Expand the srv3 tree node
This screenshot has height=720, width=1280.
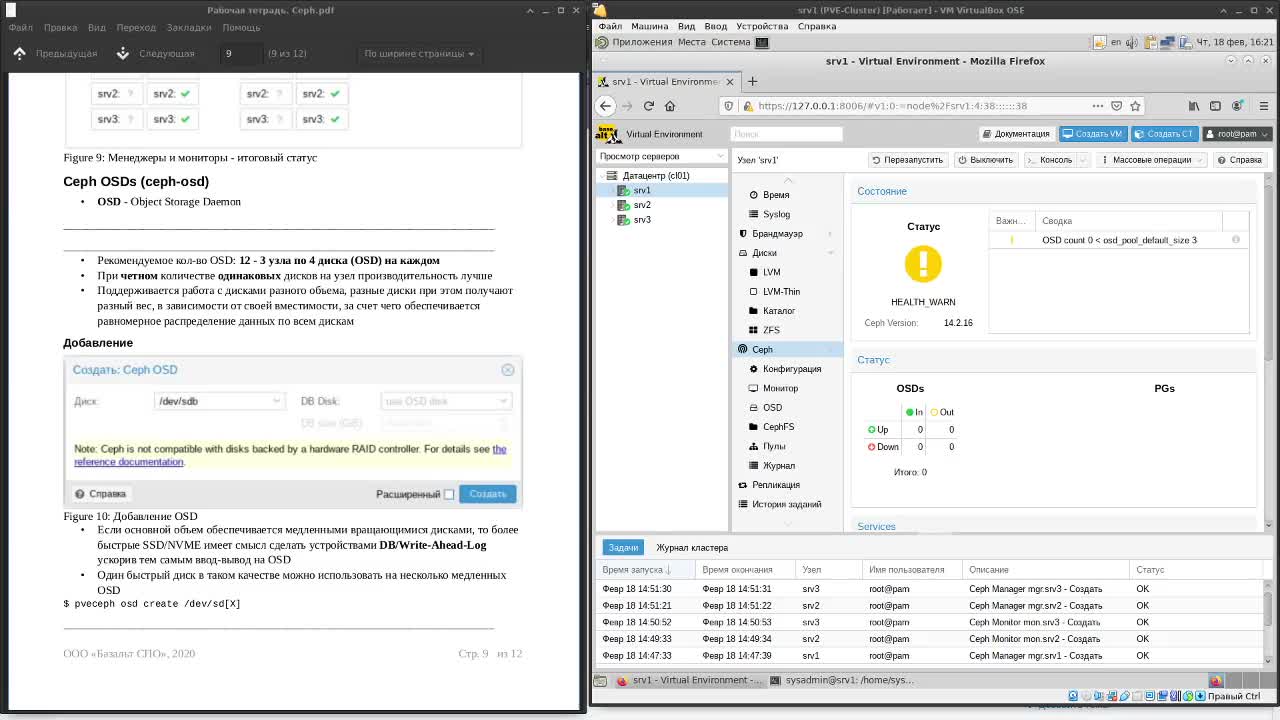coord(612,220)
